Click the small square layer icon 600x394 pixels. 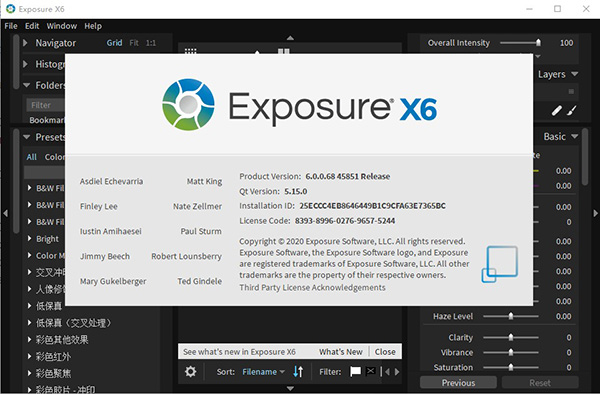pyautogui.click(x=571, y=91)
